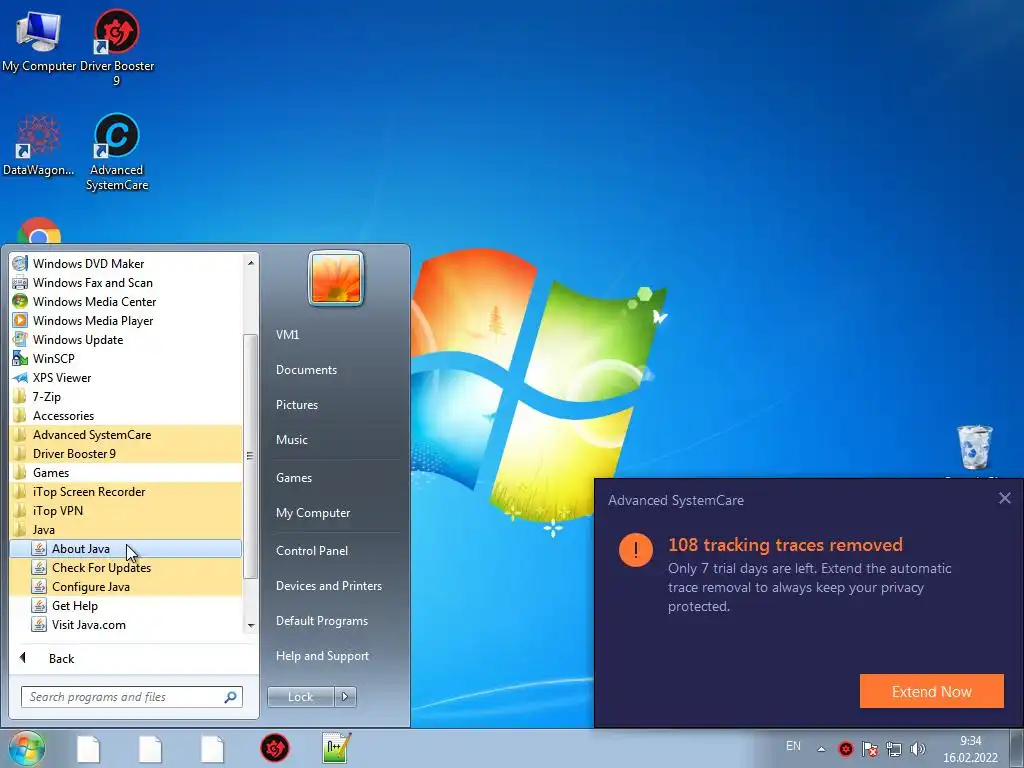Expand the Accessories folder
Viewport: 1024px width, 768px height.
(125, 415)
